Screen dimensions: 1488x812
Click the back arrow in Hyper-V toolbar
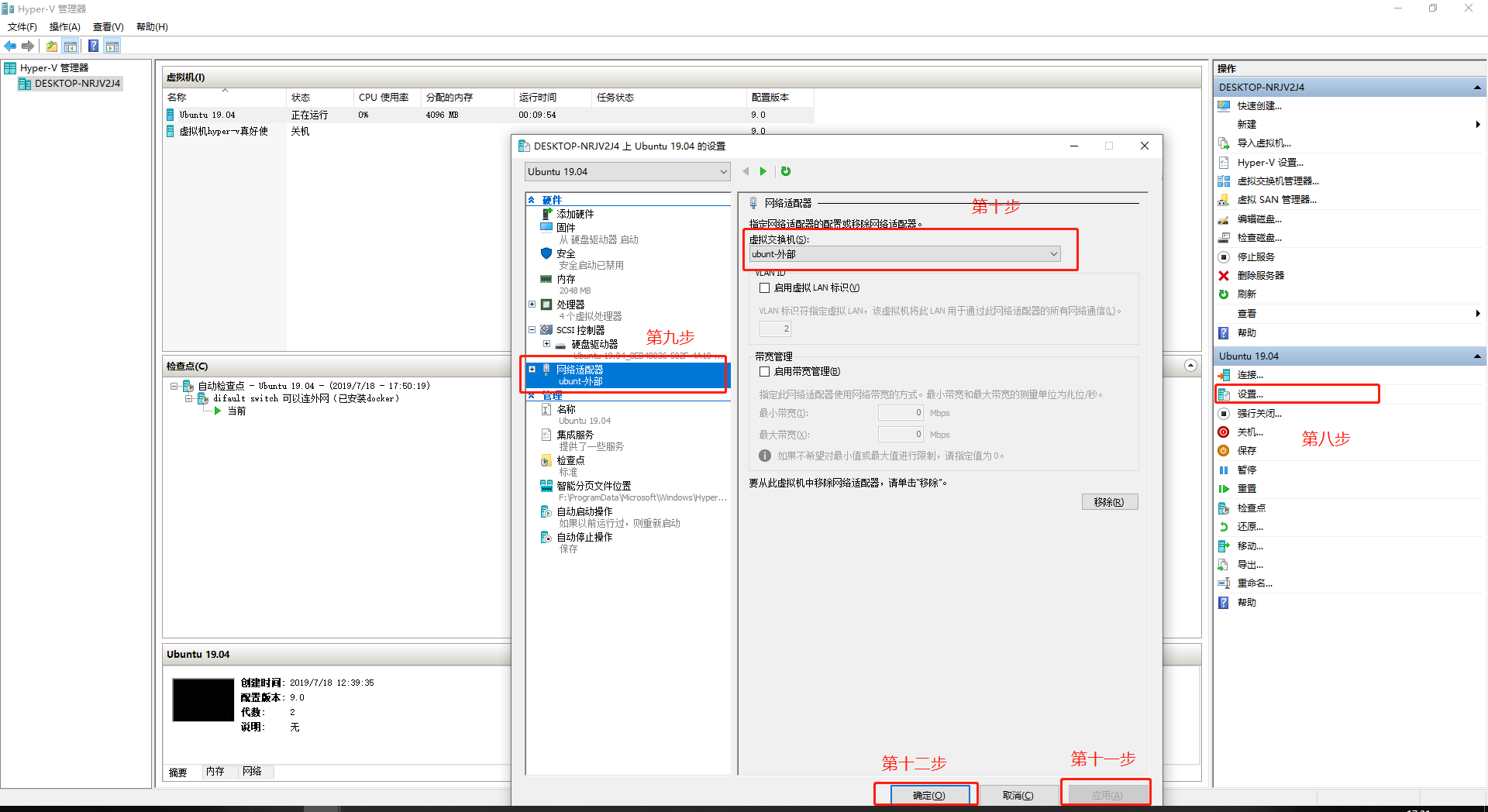pos(10,46)
